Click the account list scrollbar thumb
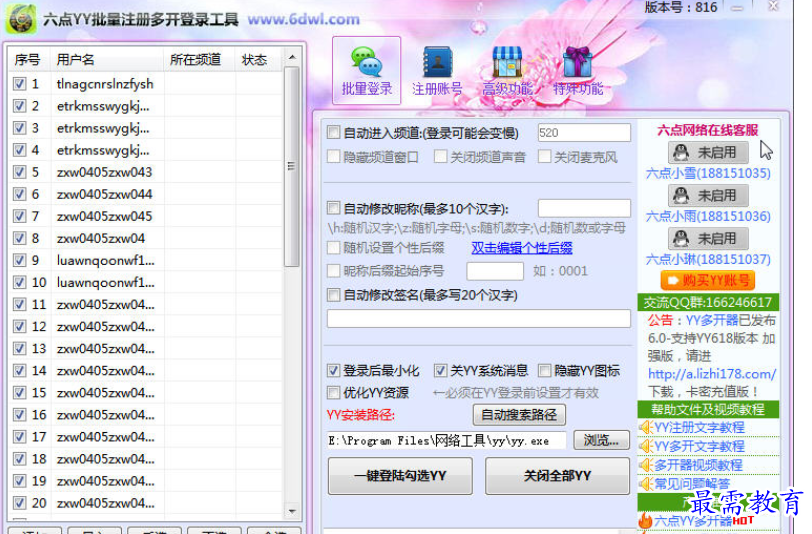Image resolution: width=812 pixels, height=534 pixels. click(x=292, y=167)
